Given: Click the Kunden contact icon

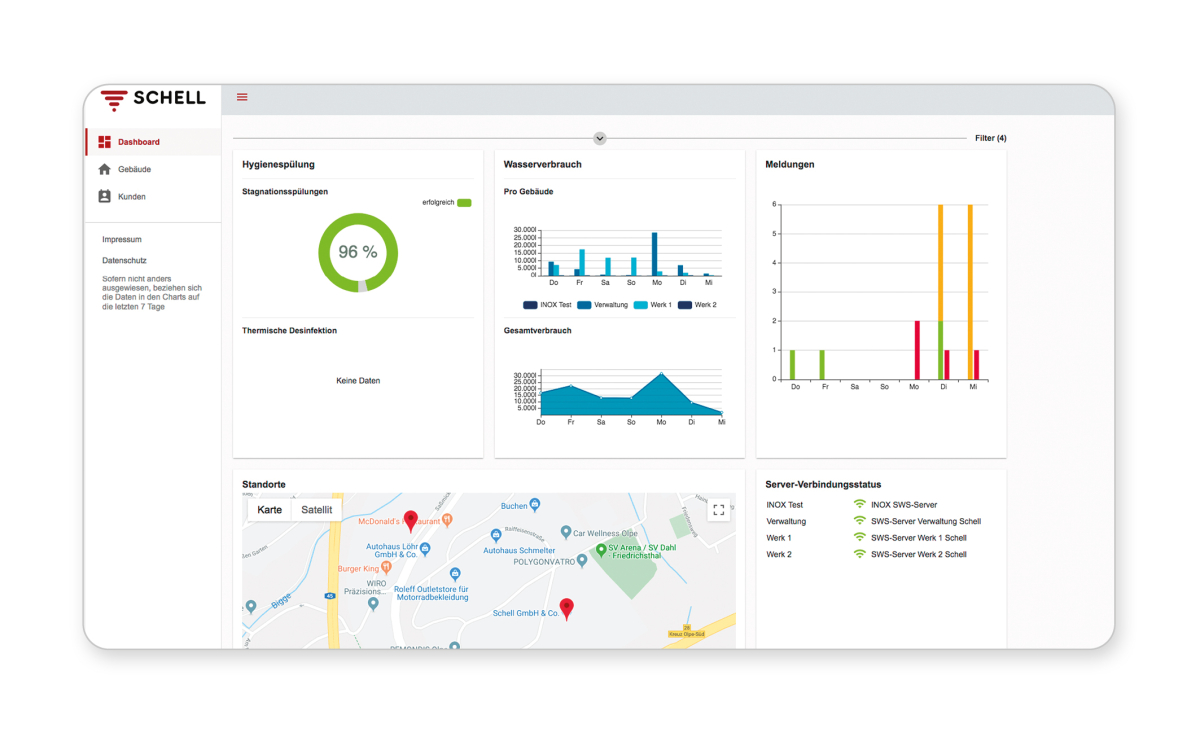Looking at the screenshot, I should pos(105,197).
